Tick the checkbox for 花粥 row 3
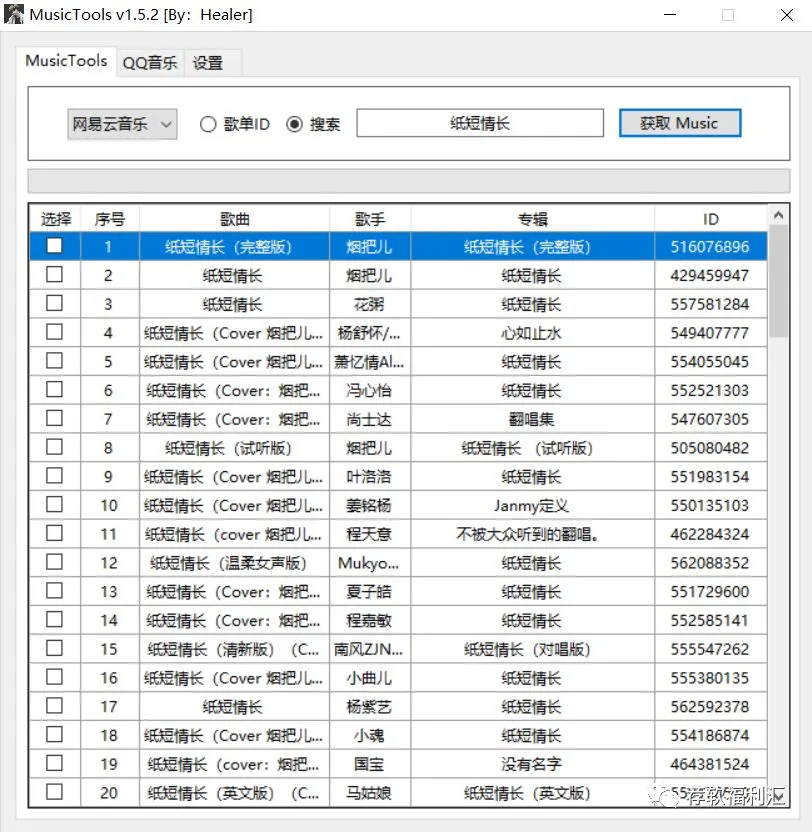 [x=54, y=303]
